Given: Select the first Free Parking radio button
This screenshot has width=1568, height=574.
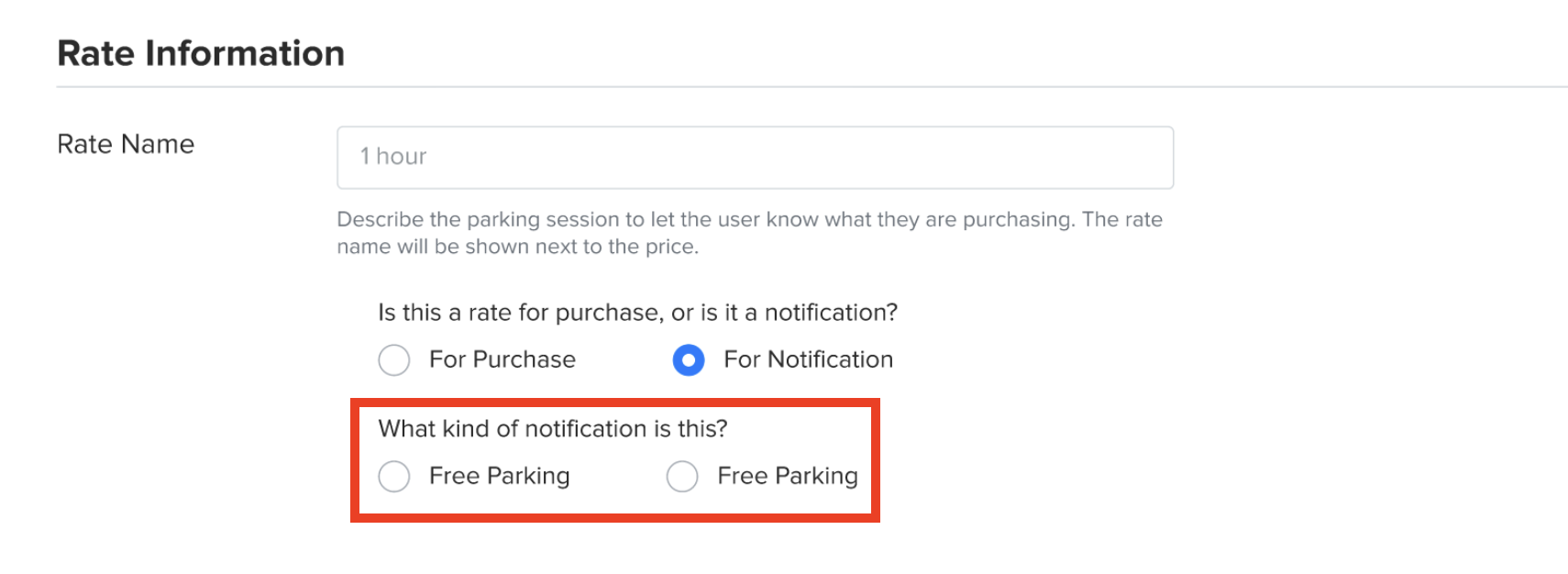Looking at the screenshot, I should 394,477.
